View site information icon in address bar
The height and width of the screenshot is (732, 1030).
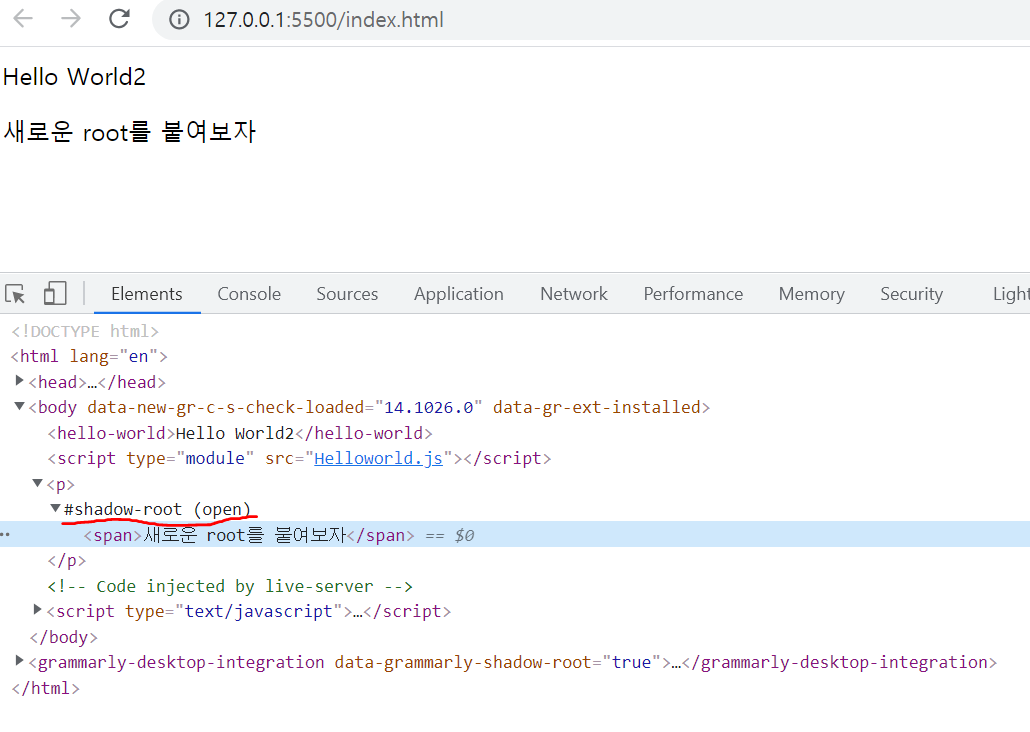point(179,20)
